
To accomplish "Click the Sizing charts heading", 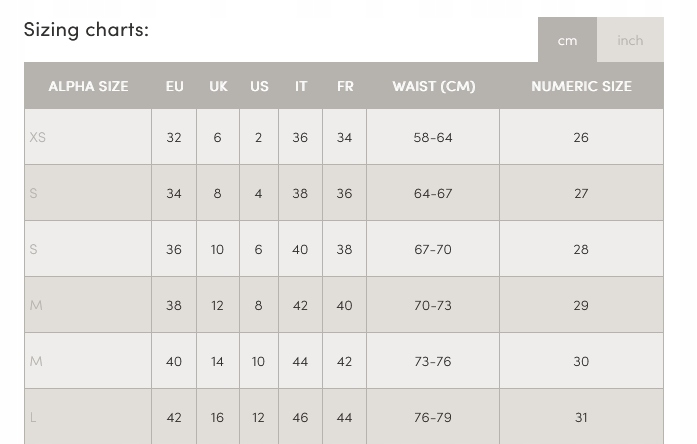I will 86,30.
